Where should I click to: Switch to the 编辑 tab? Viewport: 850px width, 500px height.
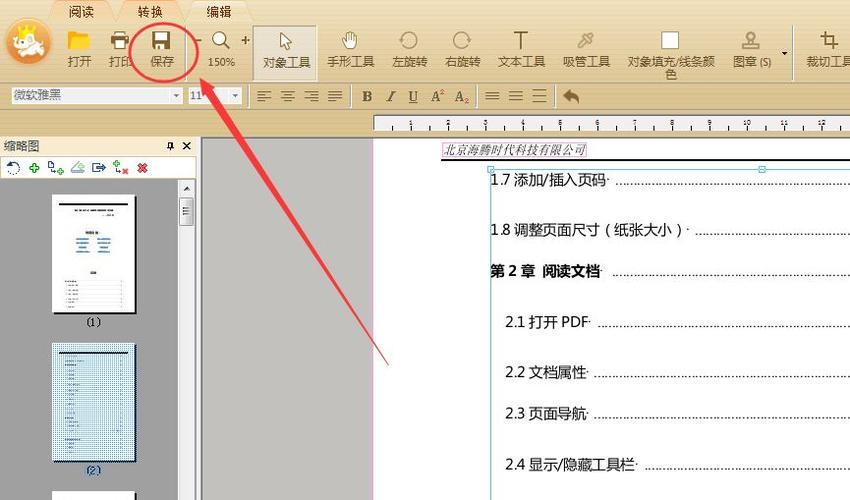pos(218,11)
